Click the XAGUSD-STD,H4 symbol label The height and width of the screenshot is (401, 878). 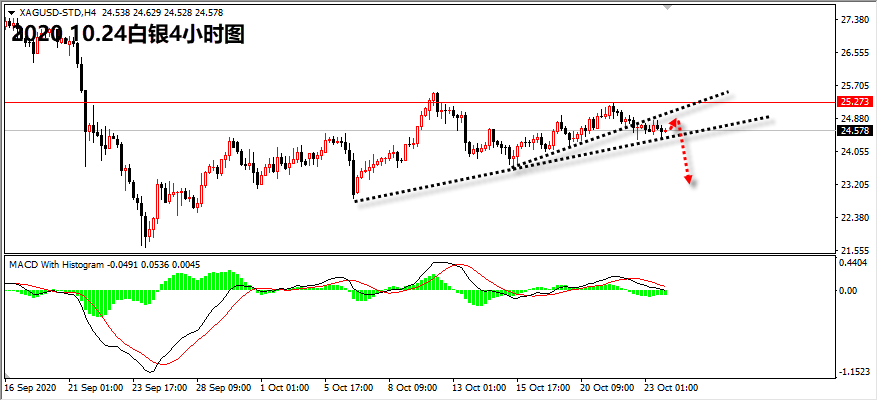[58, 13]
